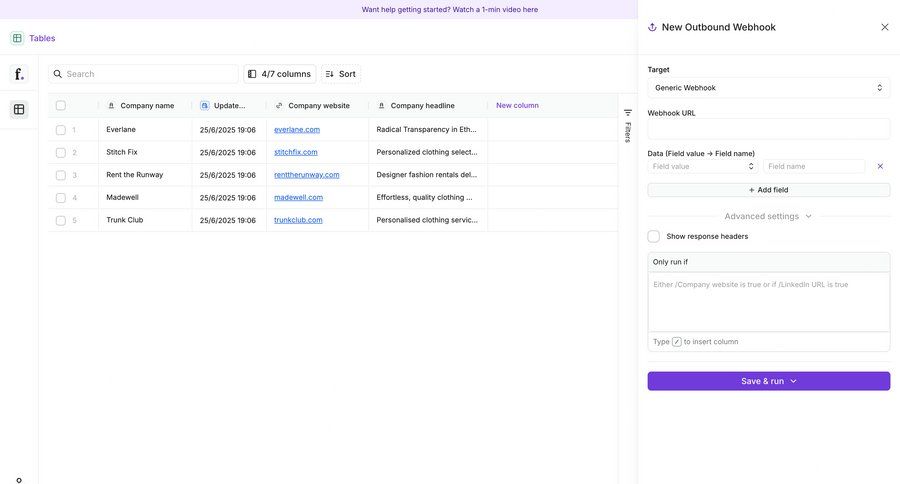Click the Company website column header
The width and height of the screenshot is (900, 484).
click(317, 106)
